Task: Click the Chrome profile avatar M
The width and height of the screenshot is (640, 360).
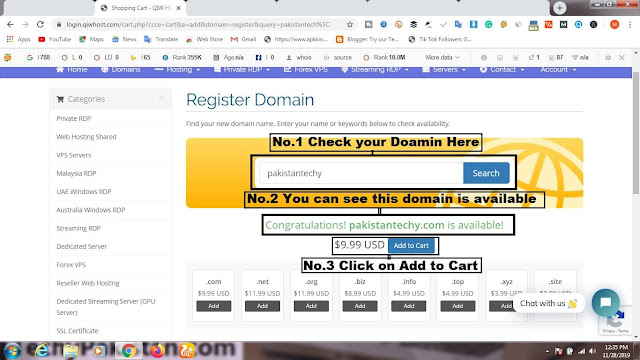Action: coord(614,24)
